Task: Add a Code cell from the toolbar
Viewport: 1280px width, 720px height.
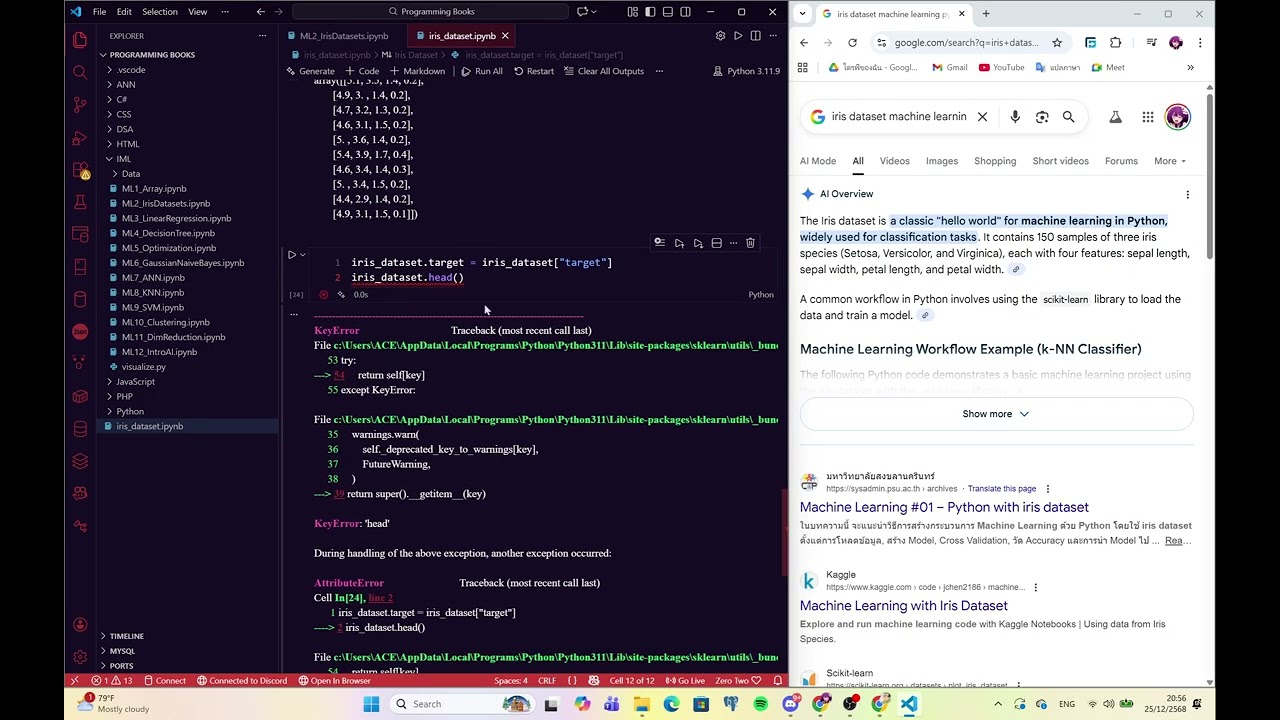Action: [362, 71]
